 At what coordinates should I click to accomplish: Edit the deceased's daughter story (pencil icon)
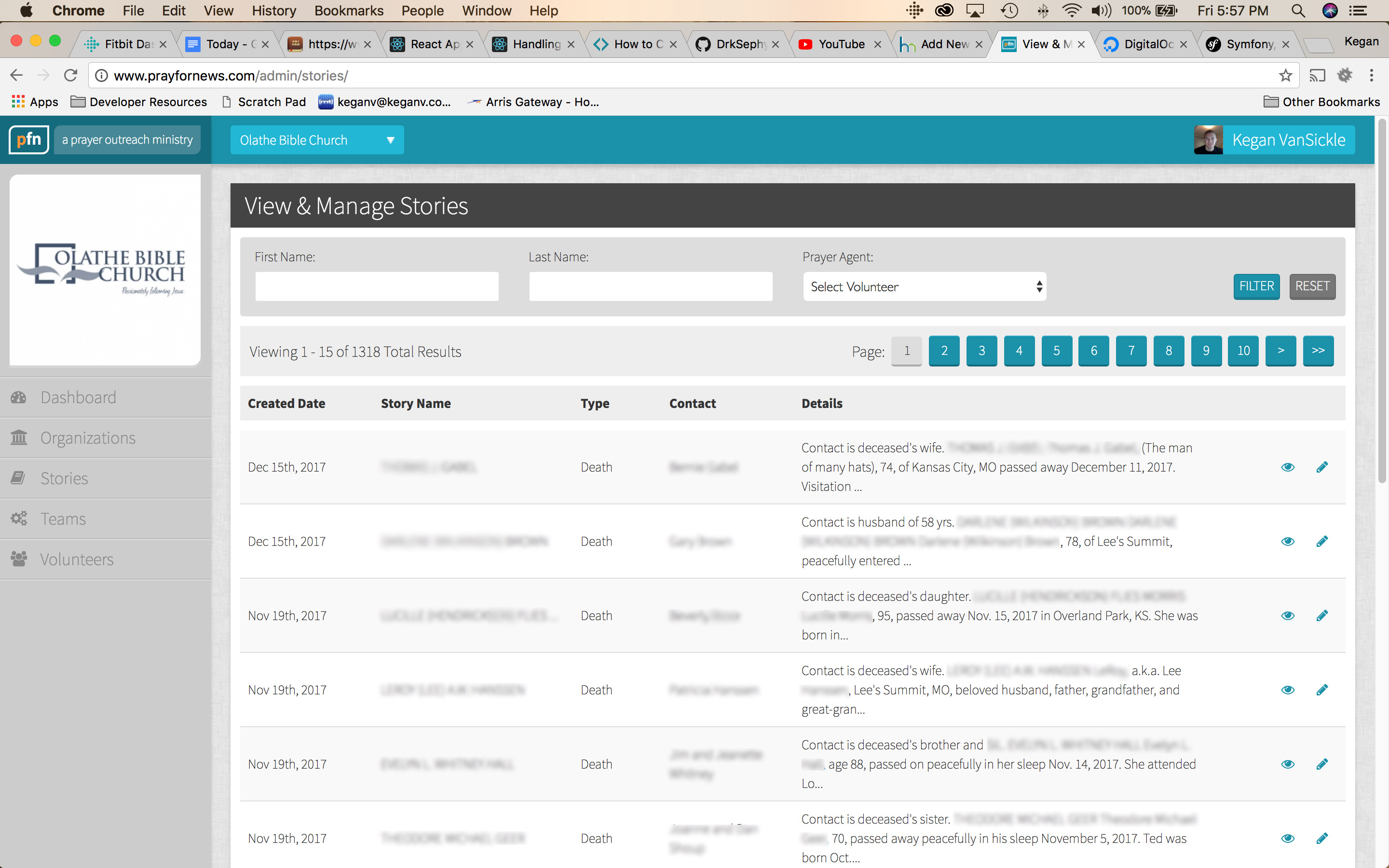(1322, 615)
